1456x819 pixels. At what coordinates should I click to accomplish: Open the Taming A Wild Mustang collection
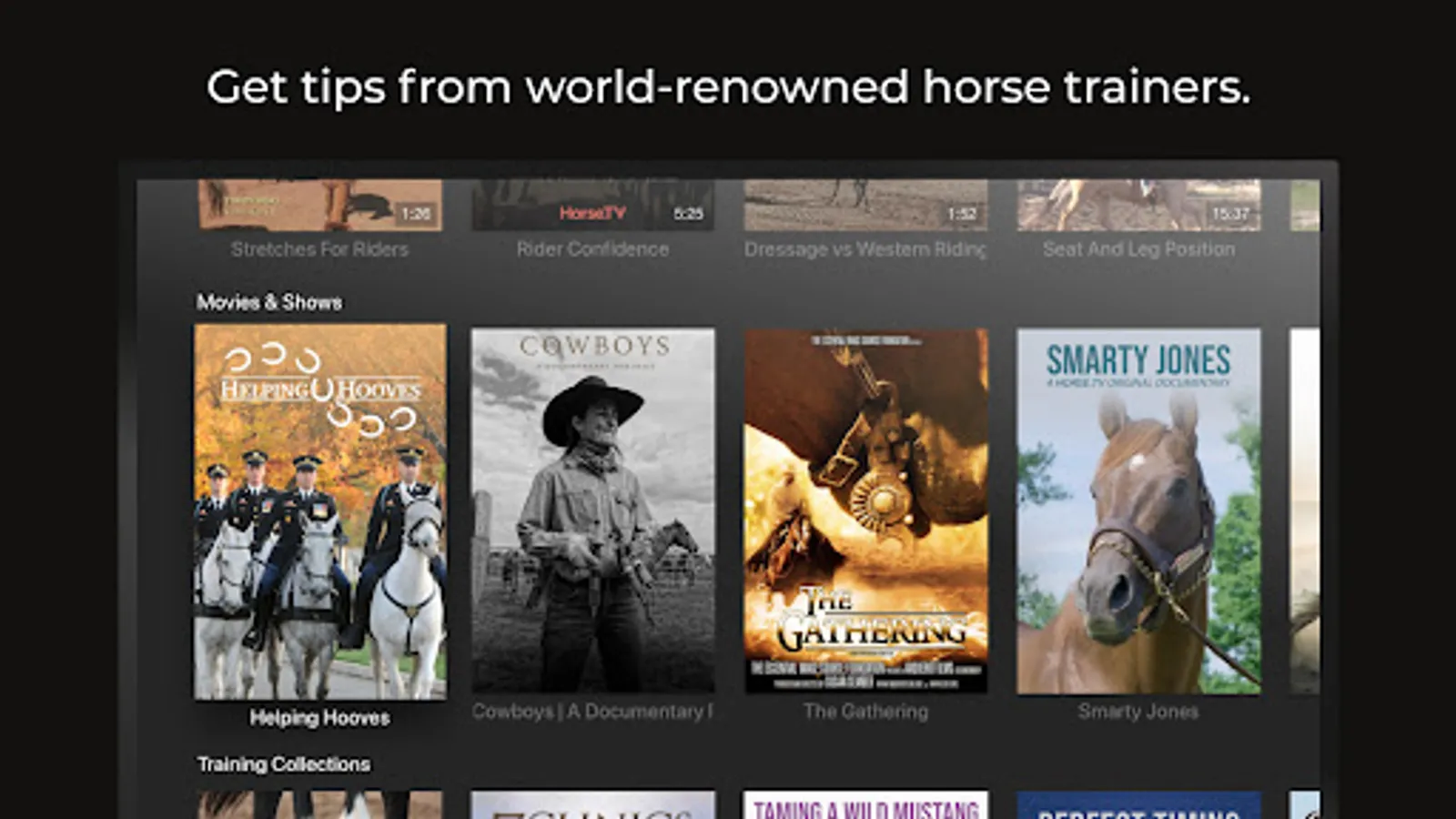tap(865, 804)
